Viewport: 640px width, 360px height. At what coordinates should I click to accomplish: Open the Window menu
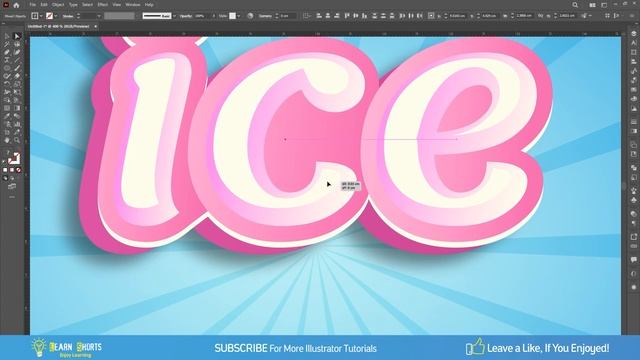(133, 5)
